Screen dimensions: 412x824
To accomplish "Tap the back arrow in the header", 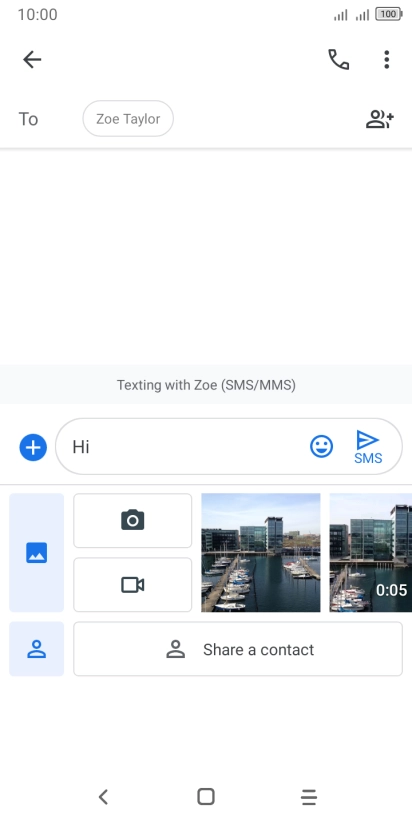I will point(32,60).
